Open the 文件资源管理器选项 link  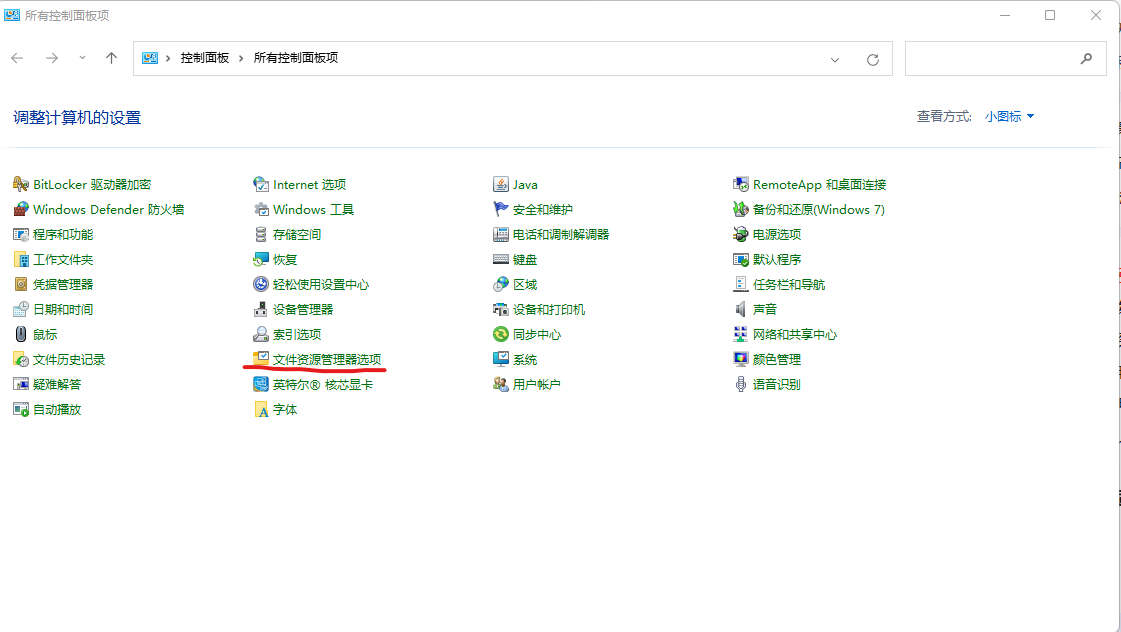point(326,359)
